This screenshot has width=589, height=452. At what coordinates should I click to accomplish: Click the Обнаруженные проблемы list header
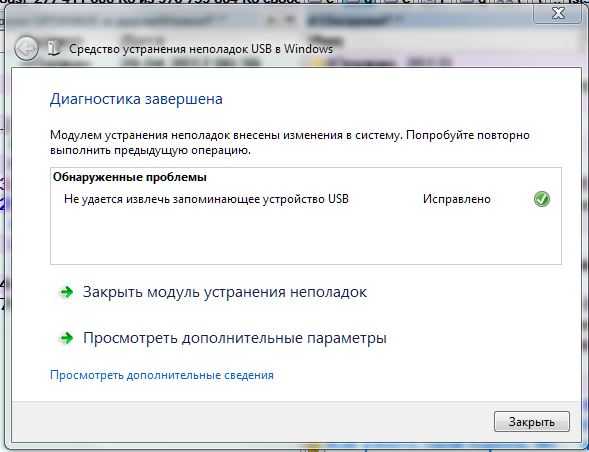pos(130,177)
